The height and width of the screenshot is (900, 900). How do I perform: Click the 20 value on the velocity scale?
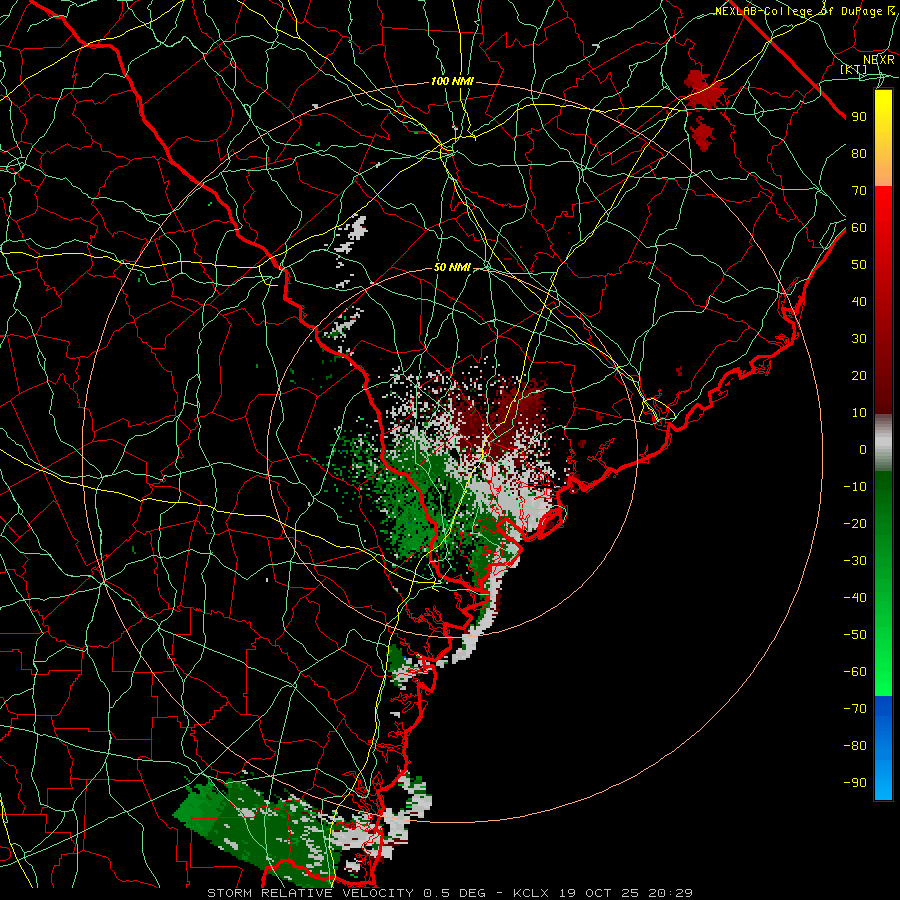tap(859, 376)
